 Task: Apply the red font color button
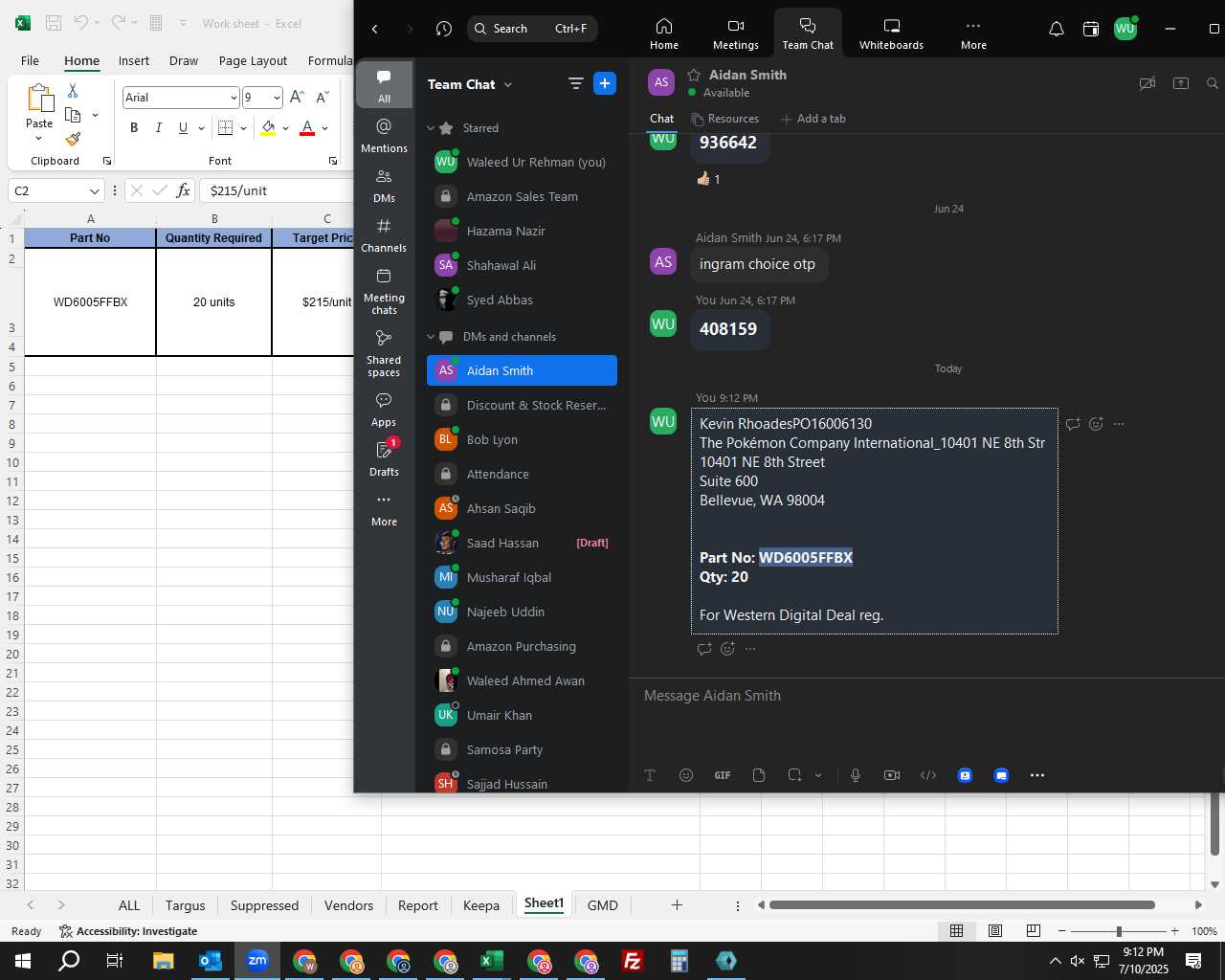click(x=307, y=127)
